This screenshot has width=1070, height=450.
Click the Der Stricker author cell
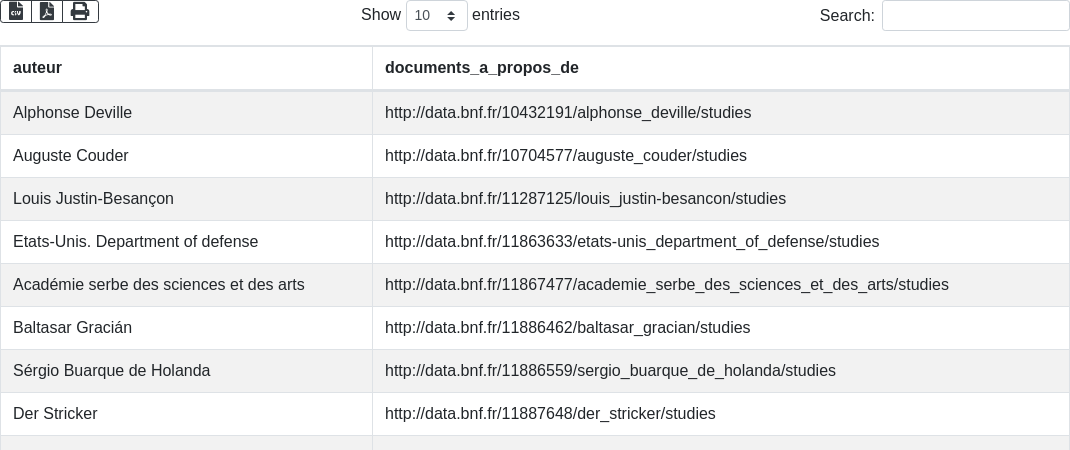[x=55, y=414]
